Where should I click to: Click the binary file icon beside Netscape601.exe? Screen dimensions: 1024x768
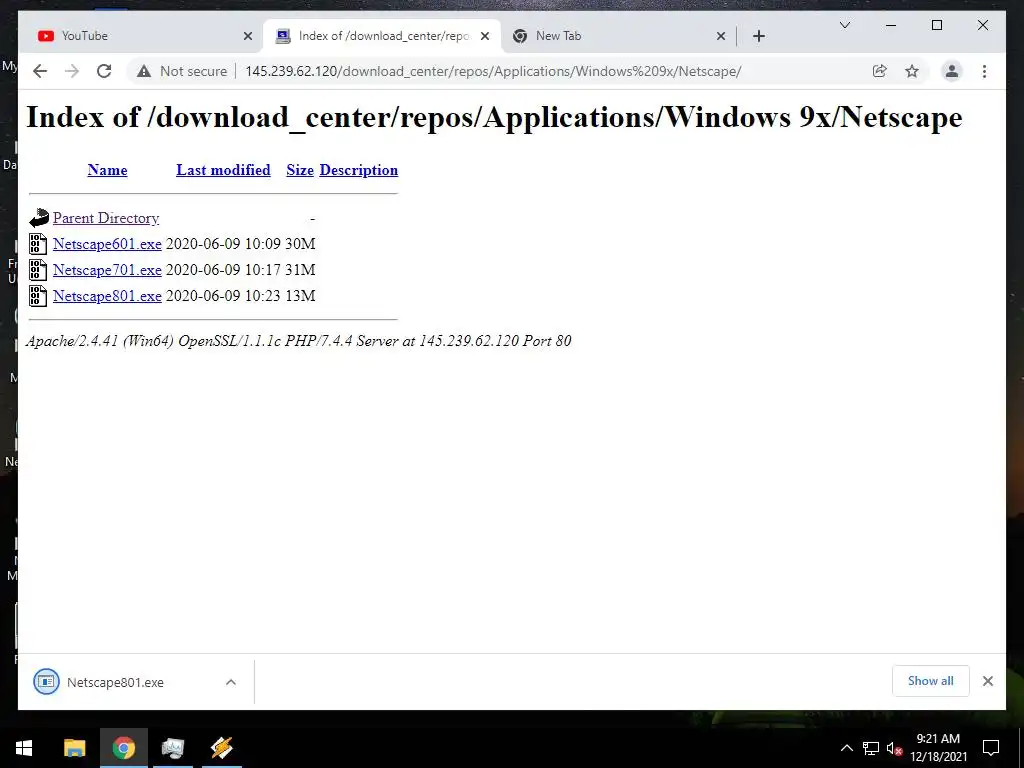tap(38, 244)
